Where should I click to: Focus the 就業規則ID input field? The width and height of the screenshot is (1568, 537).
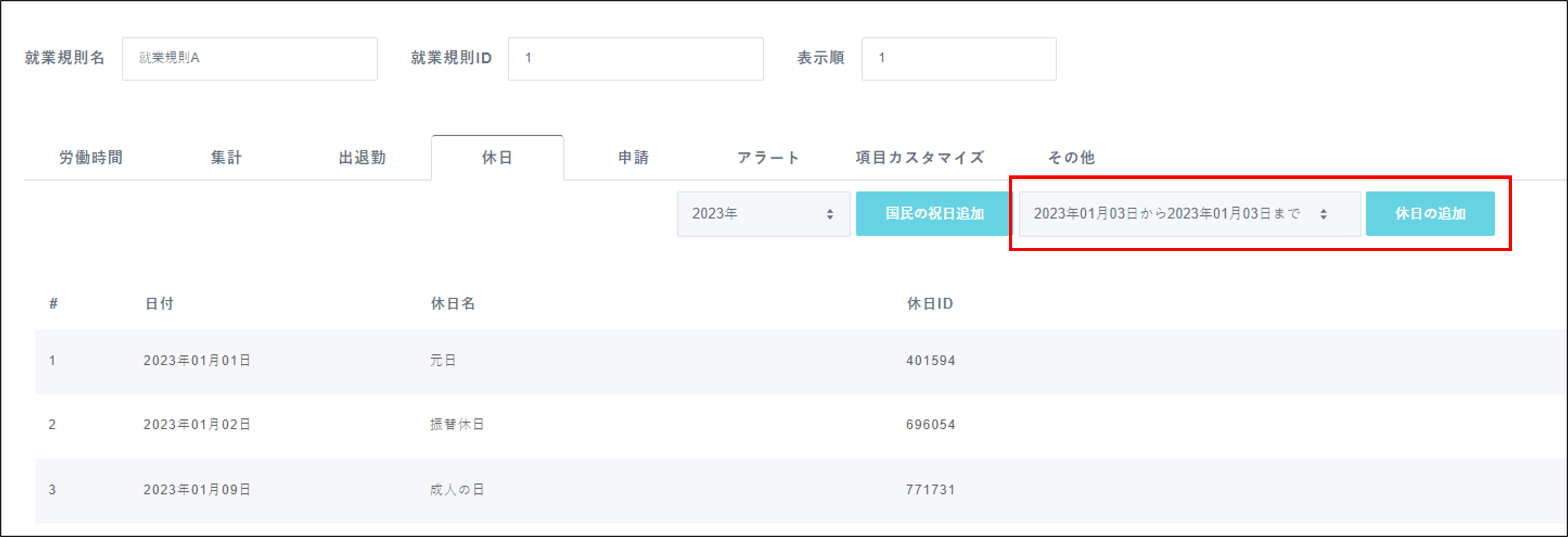[635, 58]
